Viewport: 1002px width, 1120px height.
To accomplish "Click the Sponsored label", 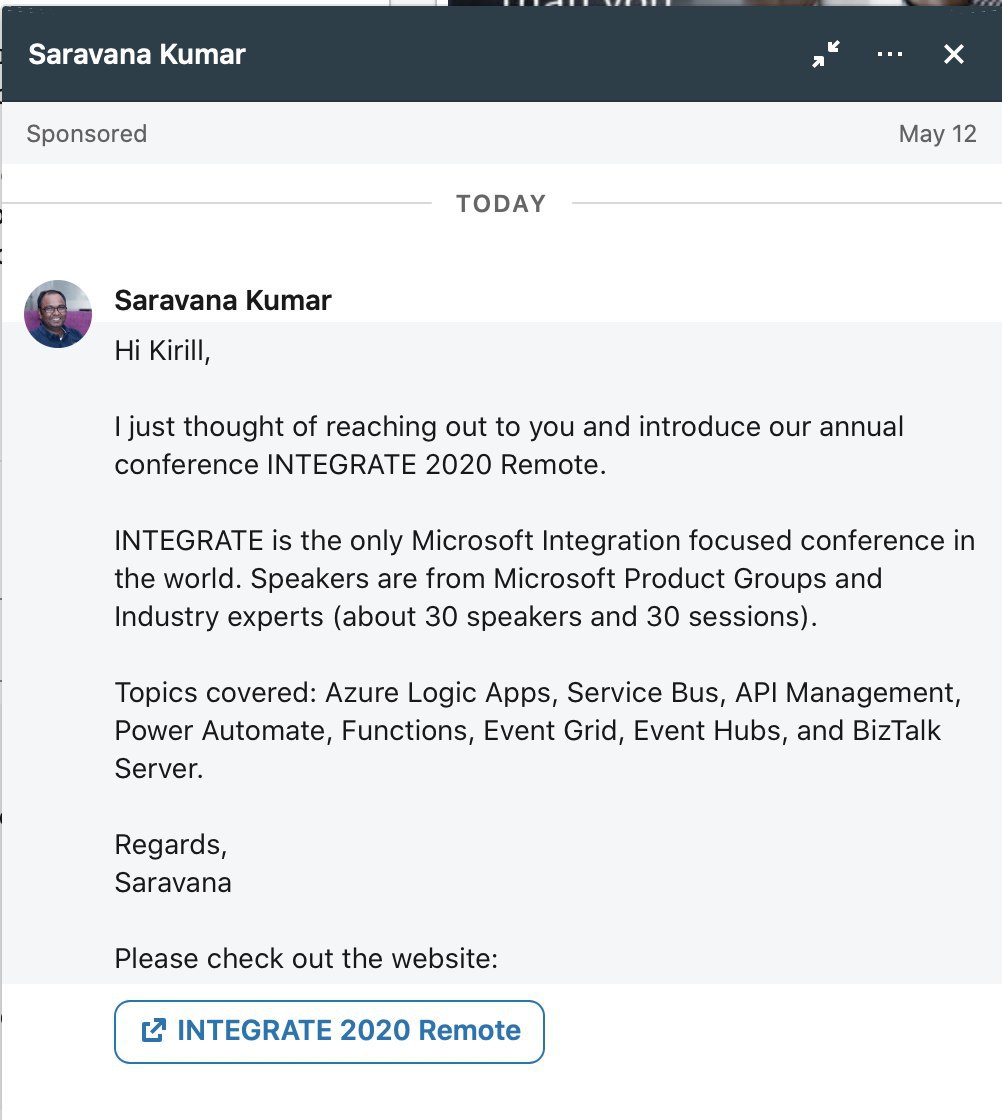I will 87,134.
